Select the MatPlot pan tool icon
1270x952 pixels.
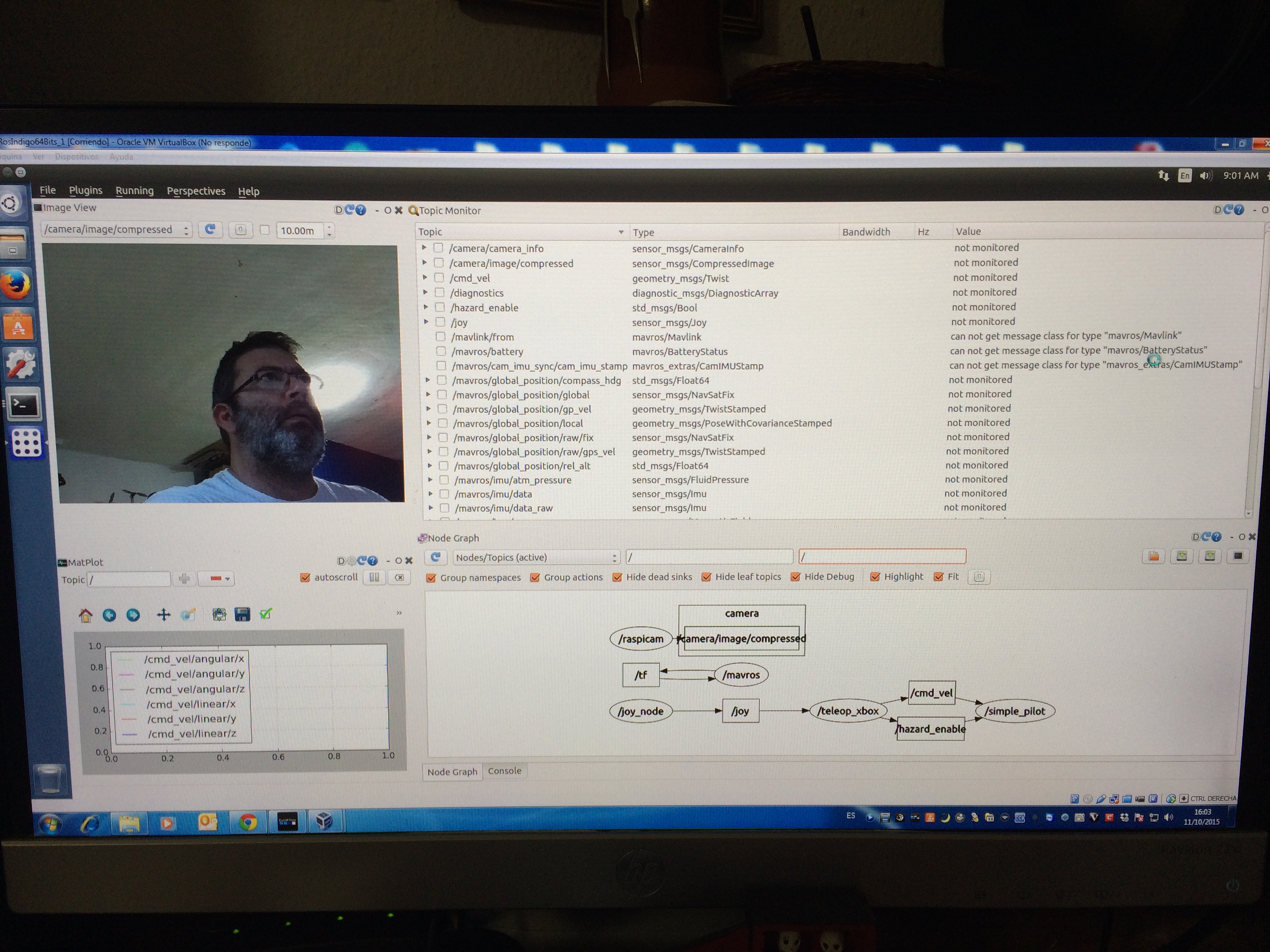pyautogui.click(x=164, y=614)
